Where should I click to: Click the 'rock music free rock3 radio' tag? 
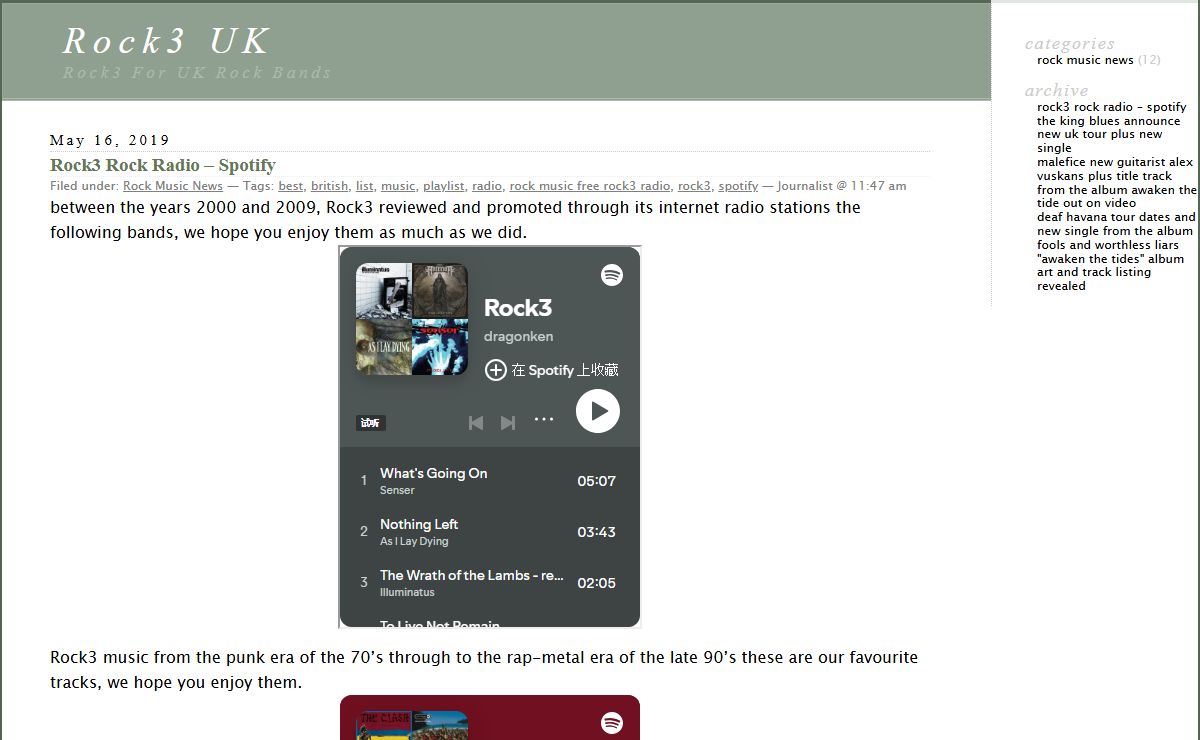click(x=590, y=186)
